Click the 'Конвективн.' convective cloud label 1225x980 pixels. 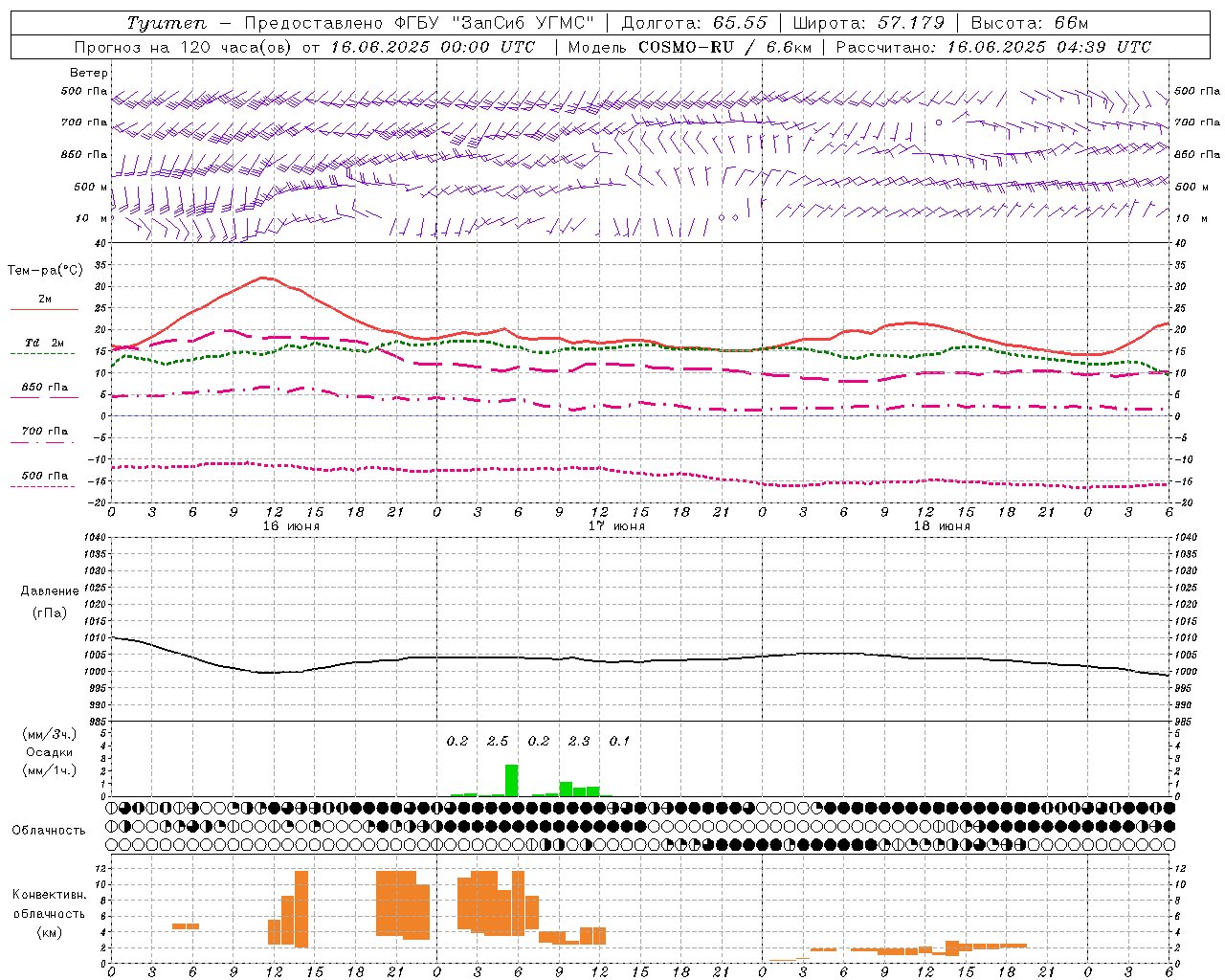click(49, 895)
